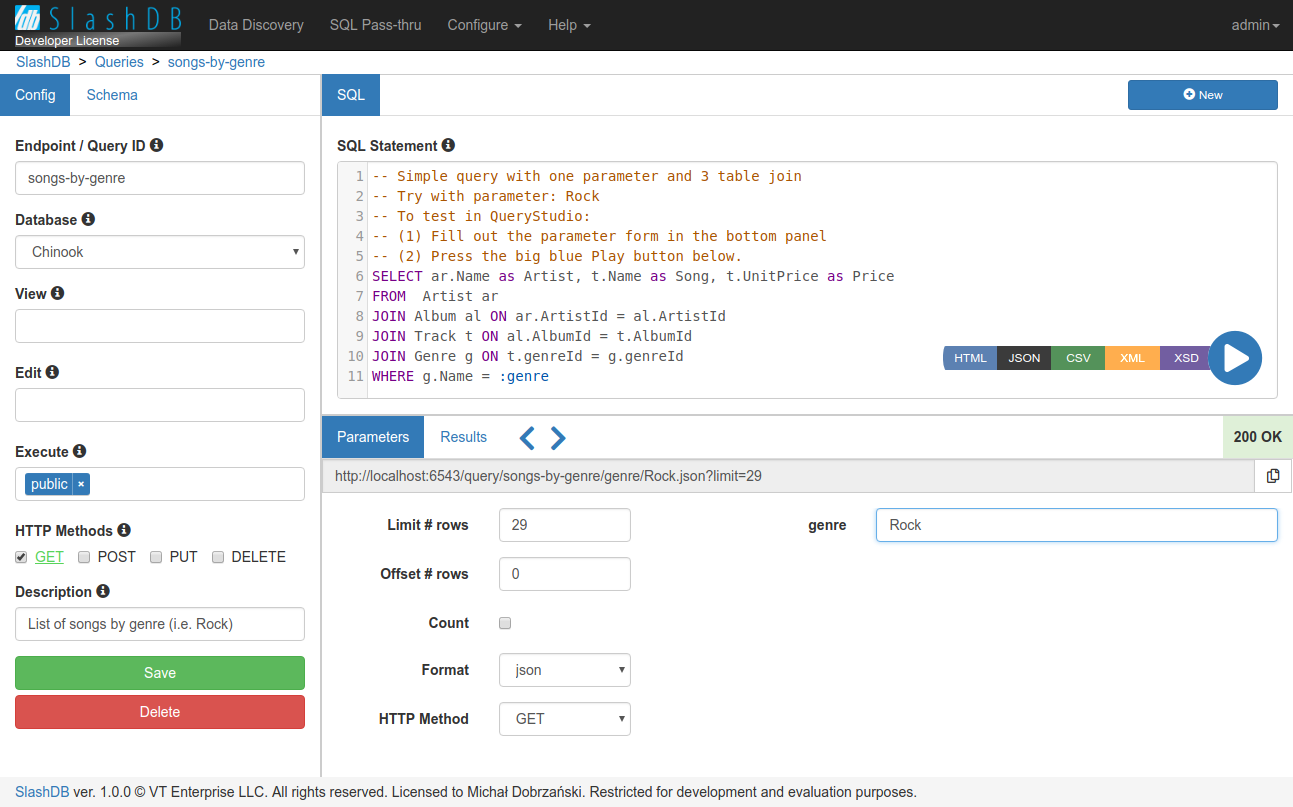Copy the query URL to clipboard
This screenshot has width=1293, height=807.
1273,475
